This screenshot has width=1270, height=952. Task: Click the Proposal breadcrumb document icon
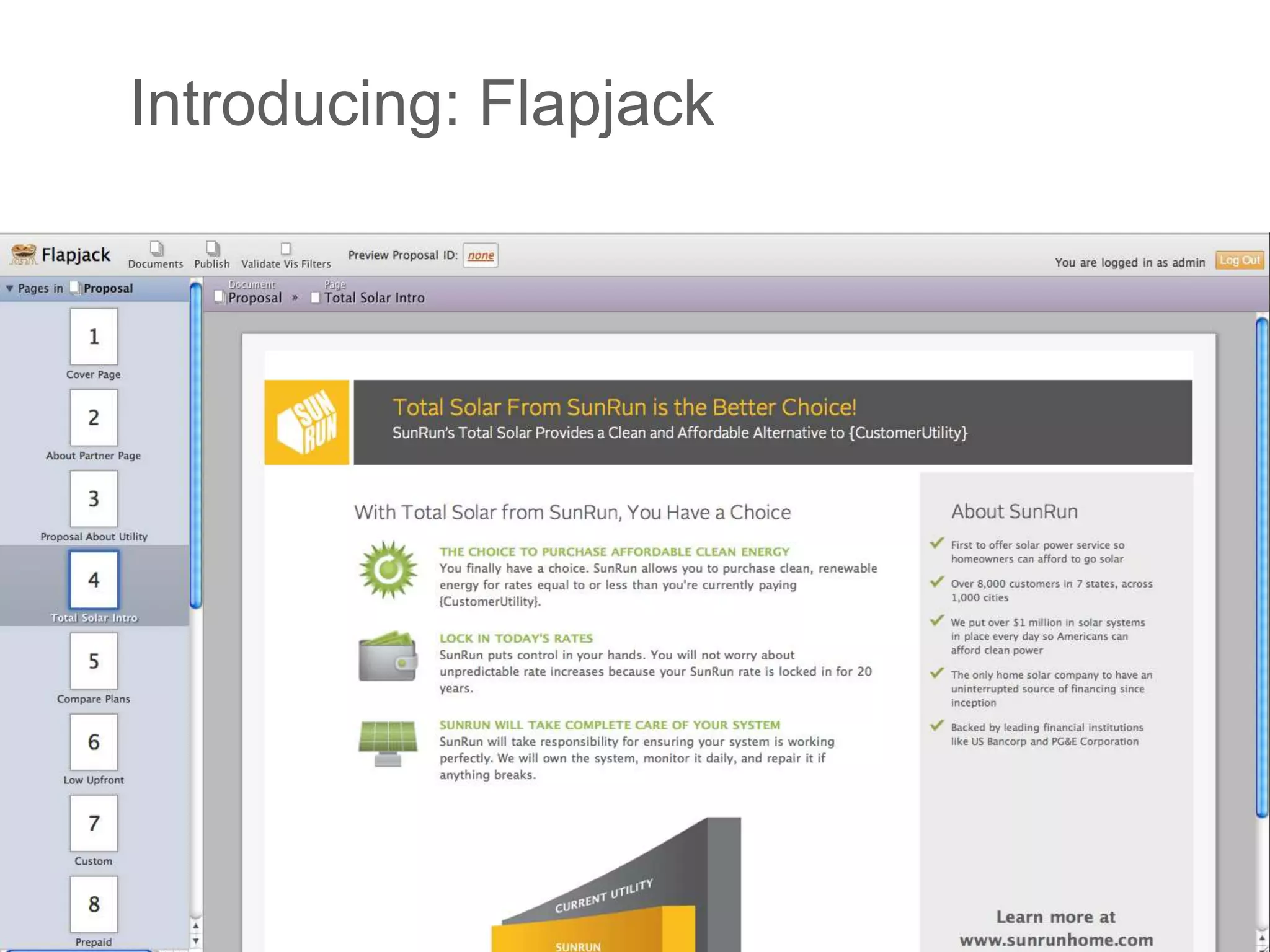click(220, 297)
